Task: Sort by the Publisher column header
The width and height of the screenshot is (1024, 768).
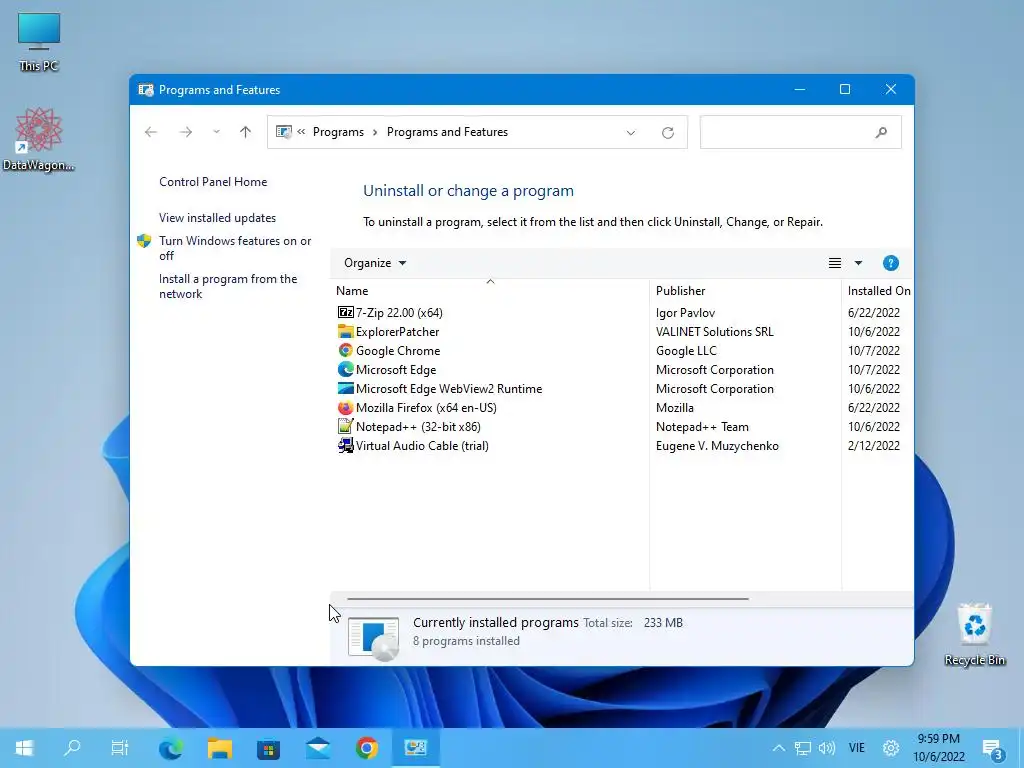Action: (x=745, y=290)
